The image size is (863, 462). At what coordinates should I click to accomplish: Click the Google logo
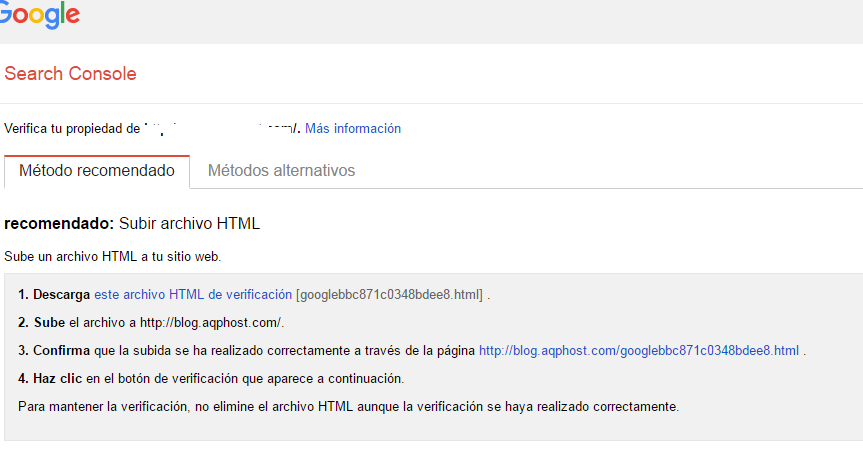pos(40,14)
